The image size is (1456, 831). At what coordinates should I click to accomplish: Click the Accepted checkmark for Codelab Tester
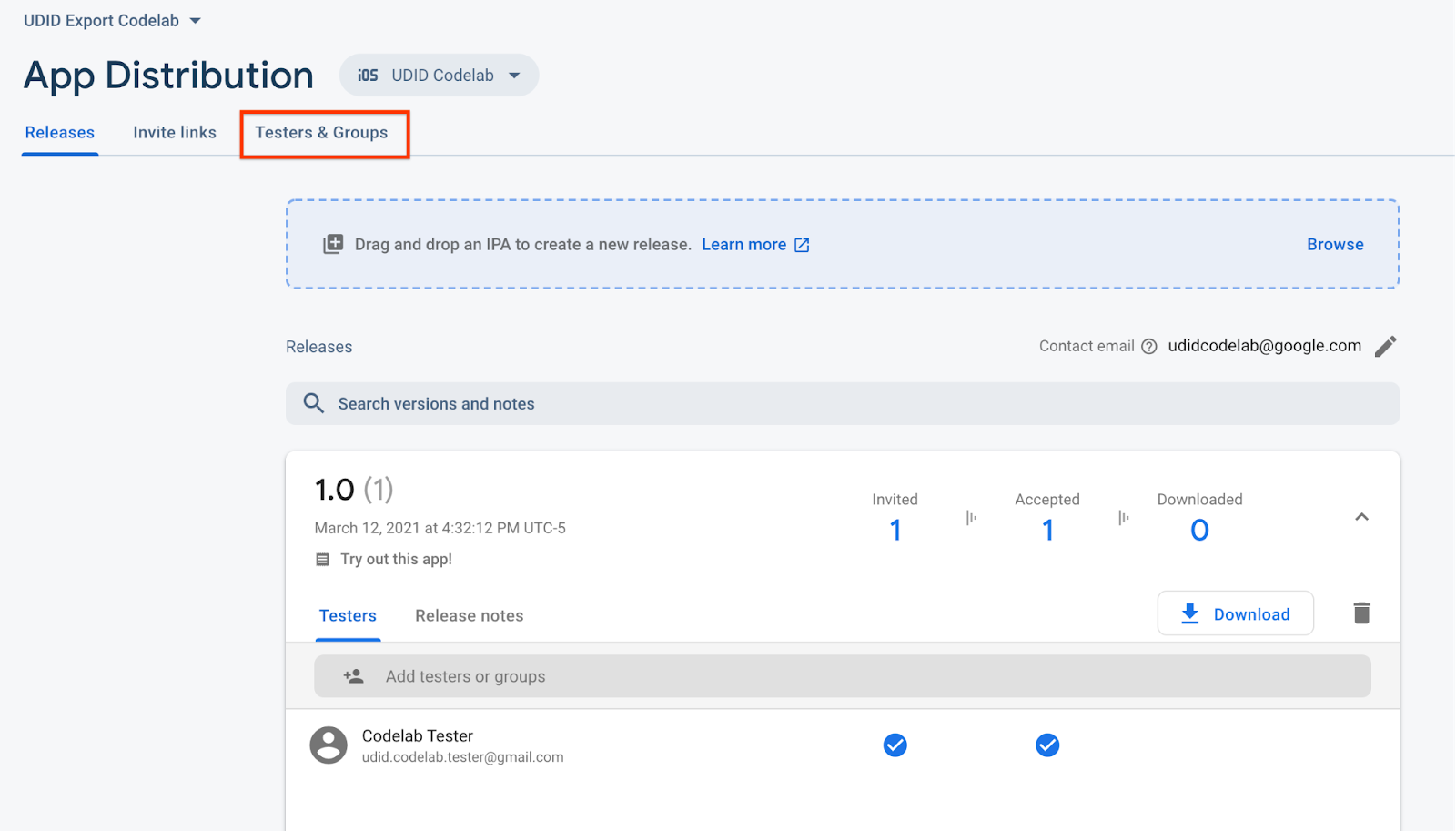(x=1047, y=745)
